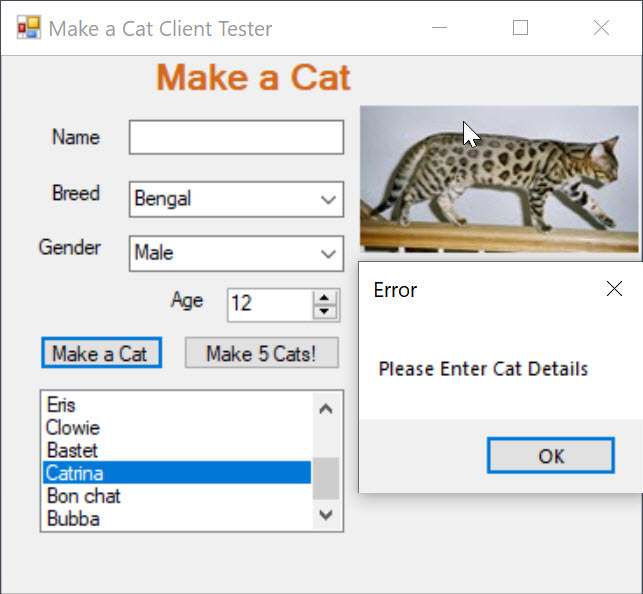
Task: Click the list scrollbar down arrow
Action: (326, 514)
